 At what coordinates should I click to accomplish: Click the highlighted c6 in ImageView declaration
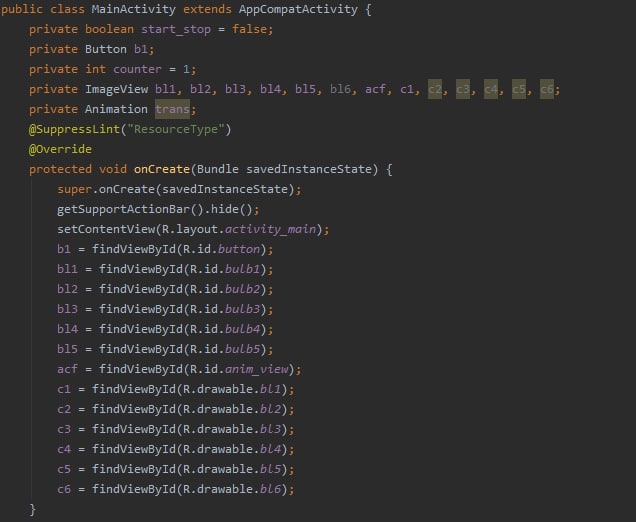coord(547,89)
